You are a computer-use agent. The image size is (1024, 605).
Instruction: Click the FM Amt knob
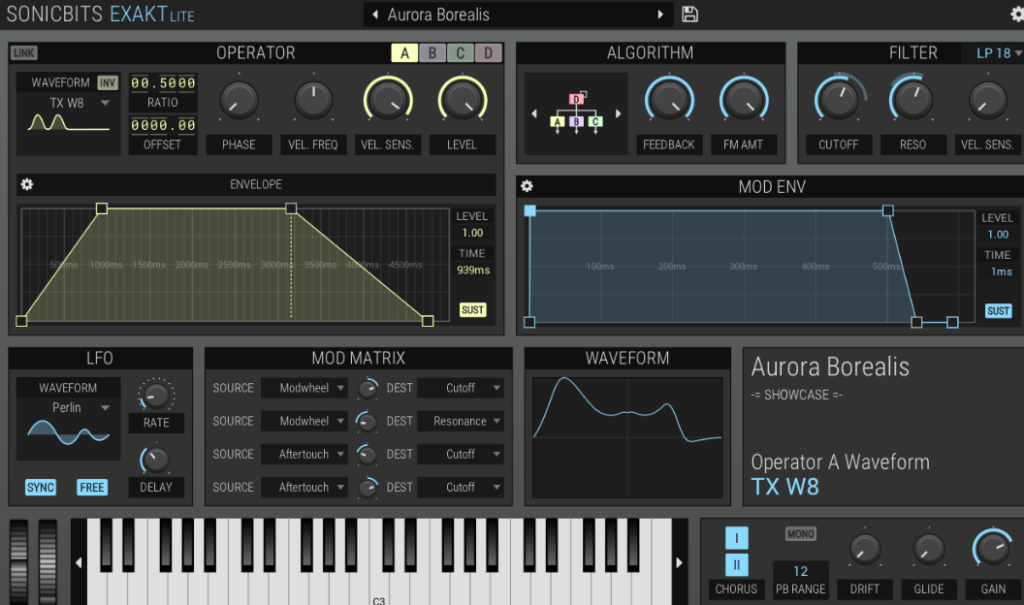coord(744,100)
